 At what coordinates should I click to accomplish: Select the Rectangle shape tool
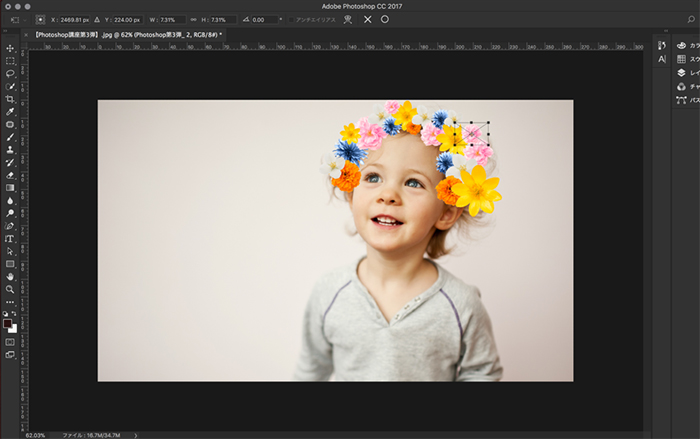pyautogui.click(x=10, y=264)
